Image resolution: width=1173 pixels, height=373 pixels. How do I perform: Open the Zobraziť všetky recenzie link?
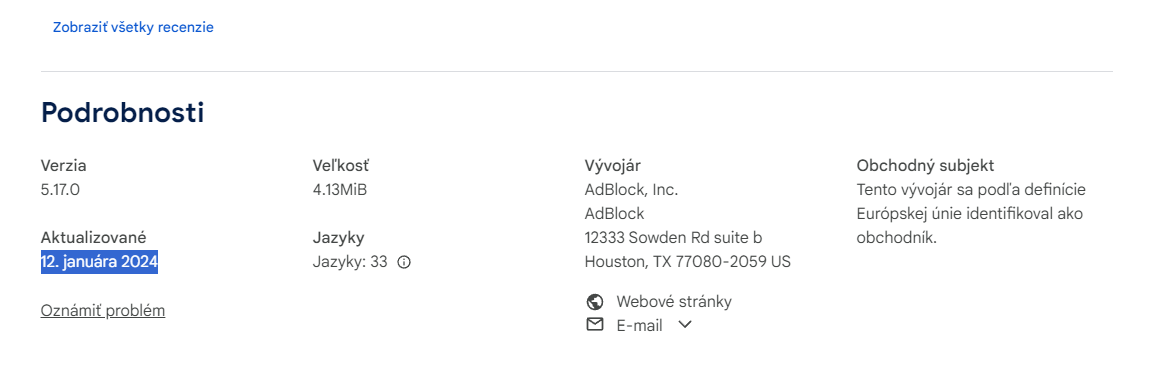[133, 27]
